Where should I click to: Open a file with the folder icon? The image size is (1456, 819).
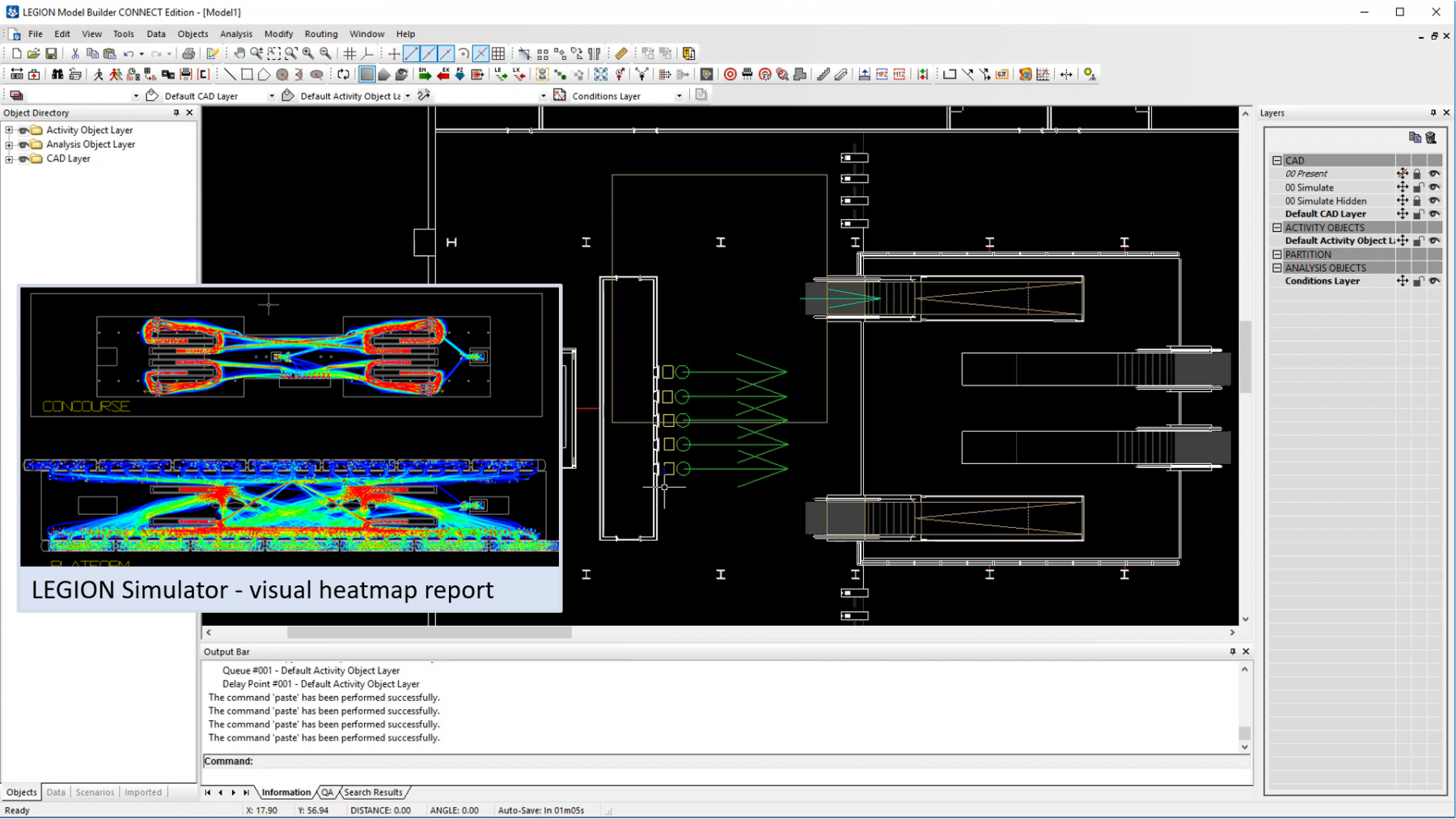33,53
